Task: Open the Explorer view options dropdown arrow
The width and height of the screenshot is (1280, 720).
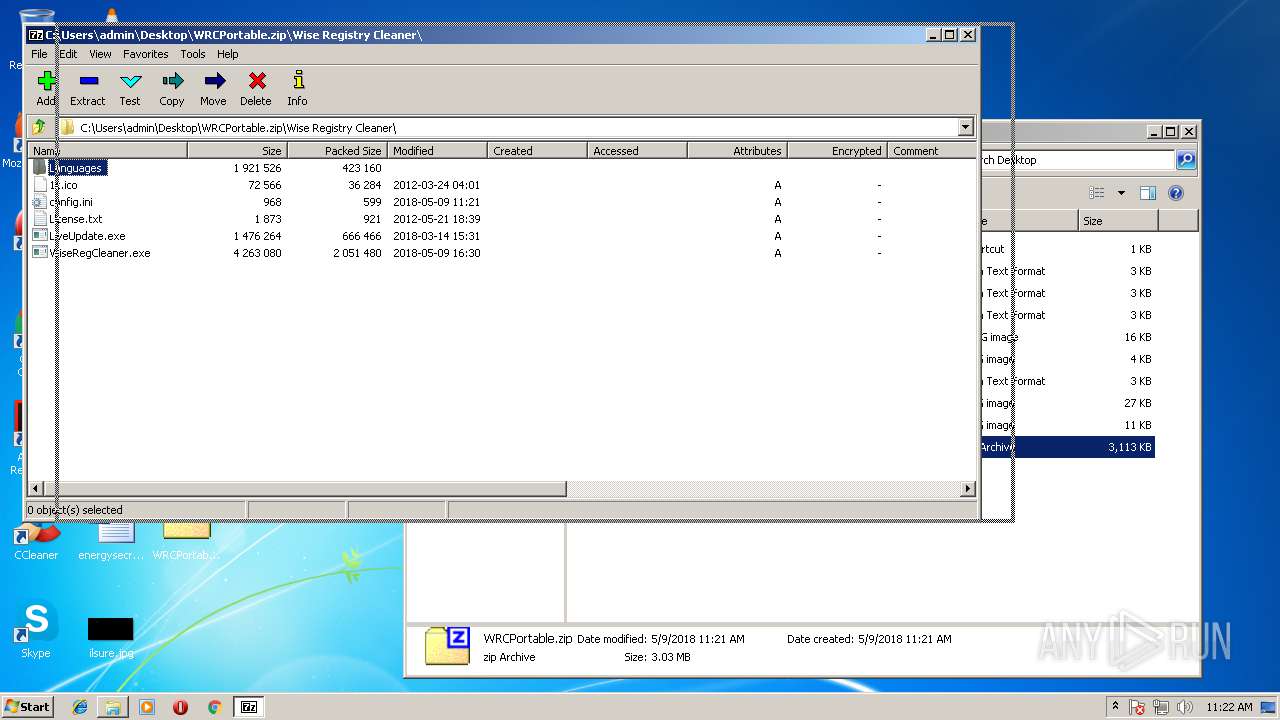Action: pos(1121,193)
